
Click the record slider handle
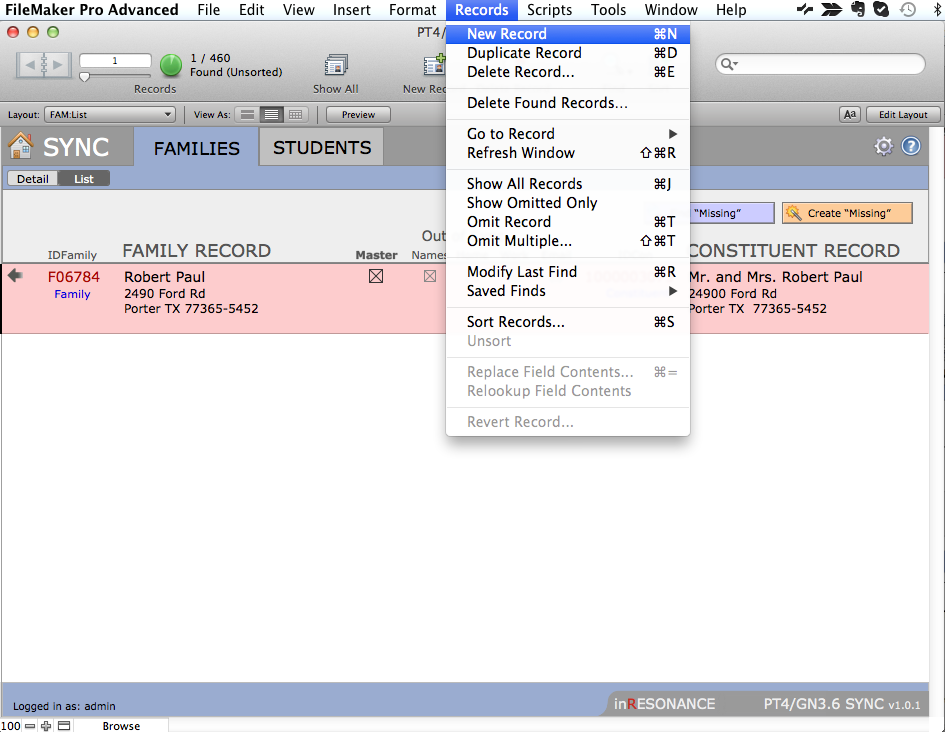tap(85, 77)
